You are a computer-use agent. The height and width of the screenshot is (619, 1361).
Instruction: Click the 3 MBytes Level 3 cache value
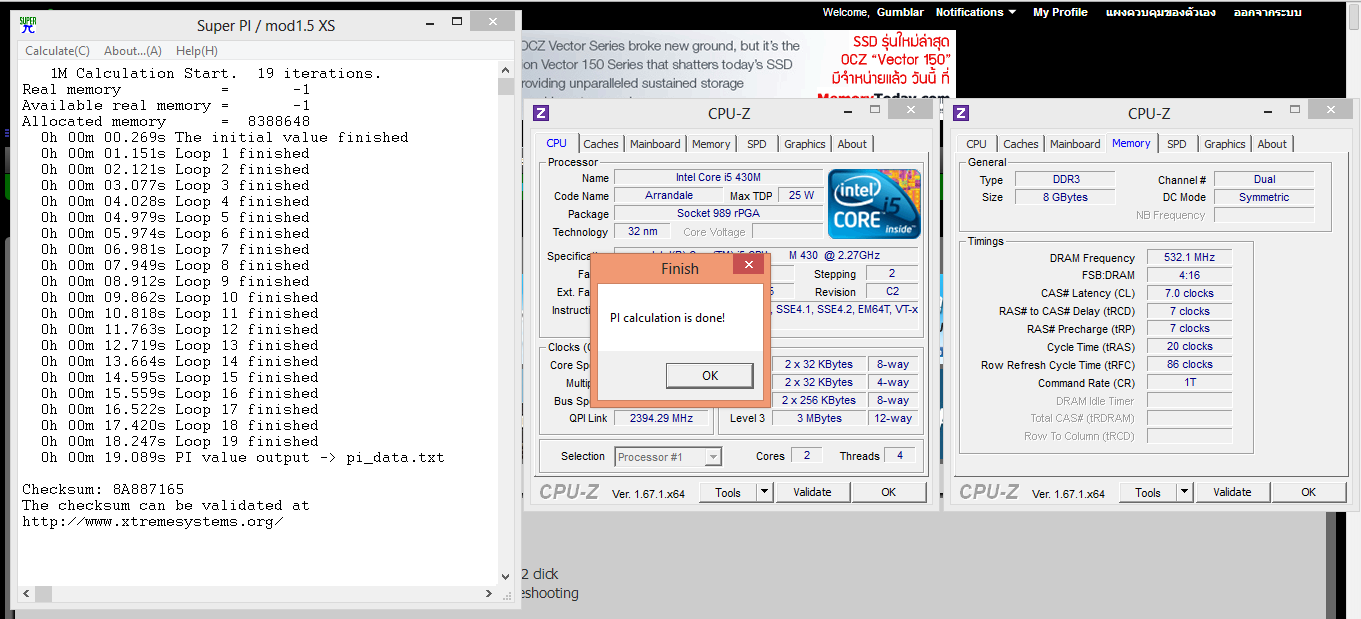pyautogui.click(x=819, y=418)
